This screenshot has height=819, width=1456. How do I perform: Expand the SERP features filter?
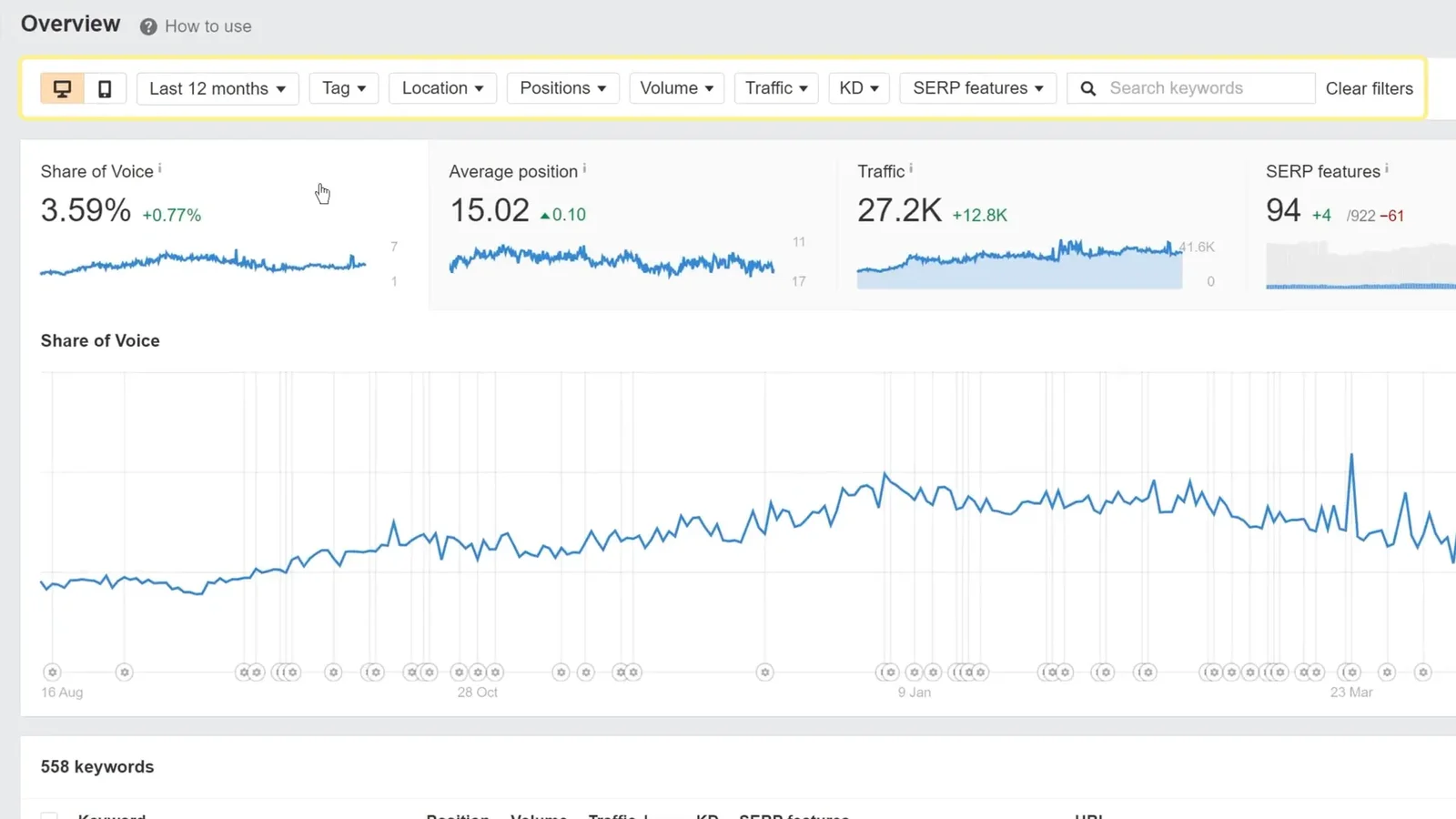pos(977,88)
